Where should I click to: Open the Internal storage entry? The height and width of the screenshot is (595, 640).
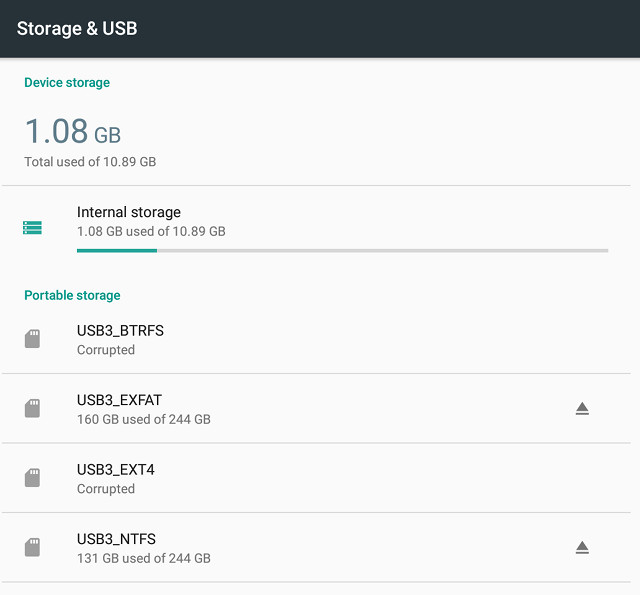(x=316, y=227)
